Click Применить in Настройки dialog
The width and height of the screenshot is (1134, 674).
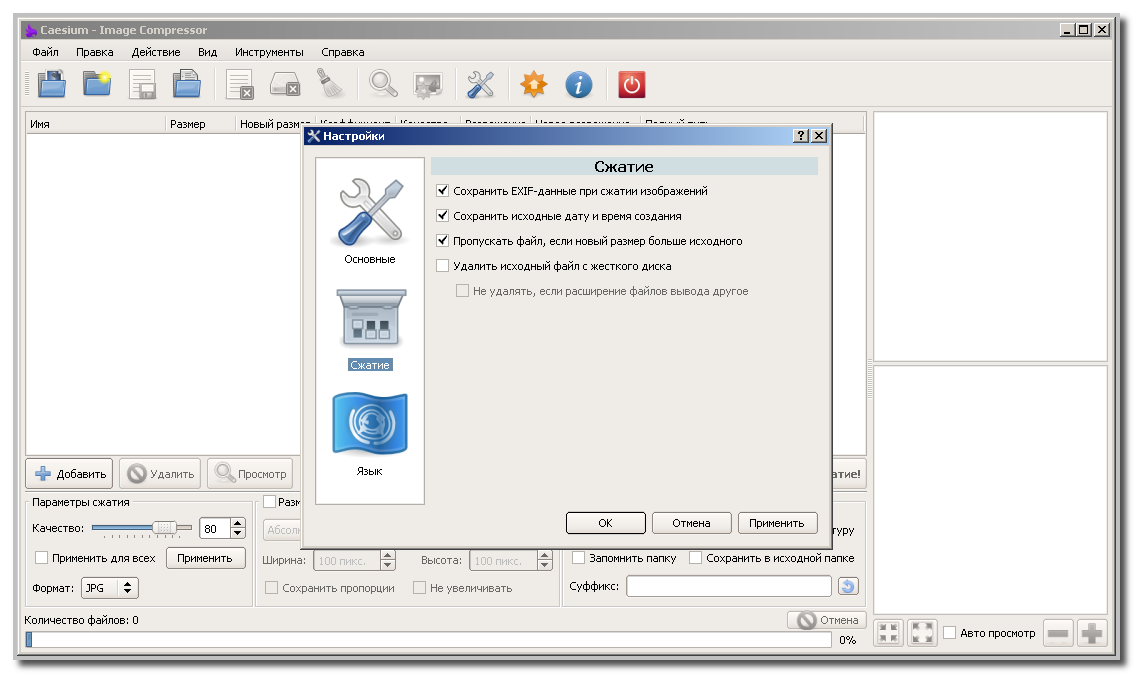pyautogui.click(x=777, y=523)
